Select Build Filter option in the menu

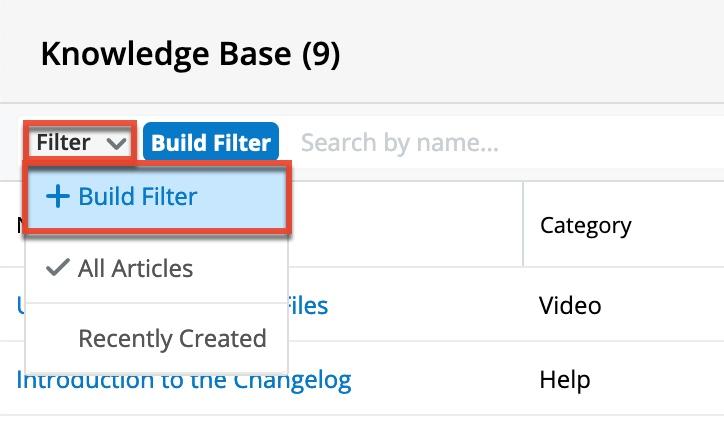138,197
